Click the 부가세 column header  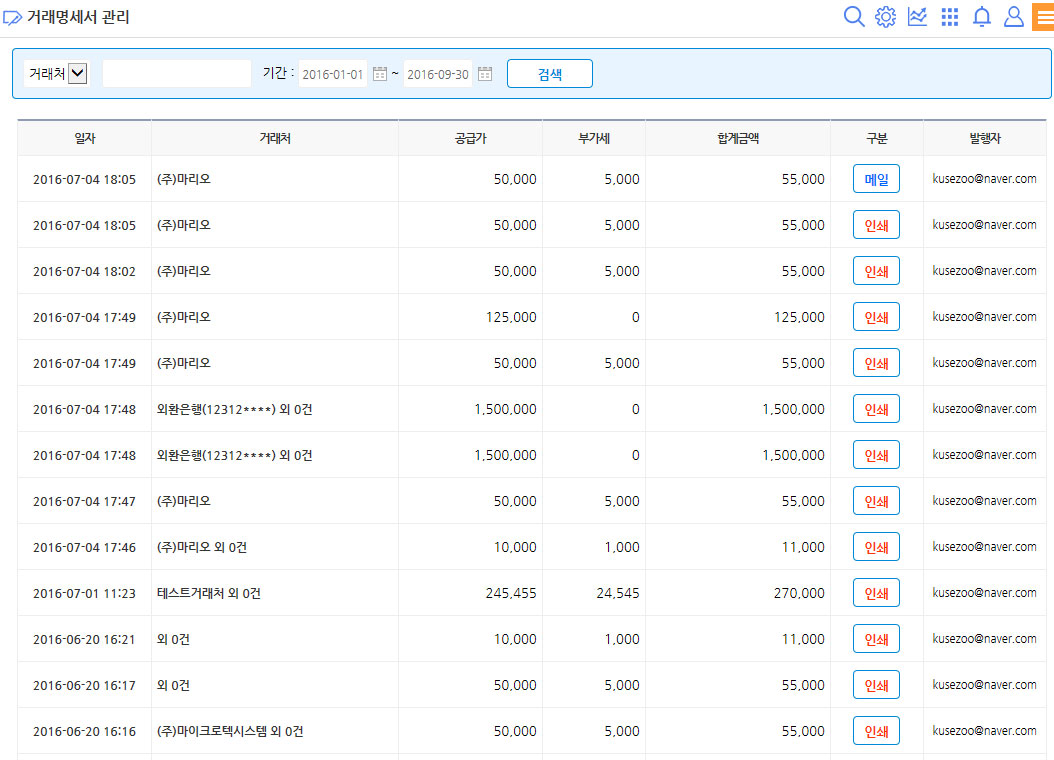pos(594,138)
